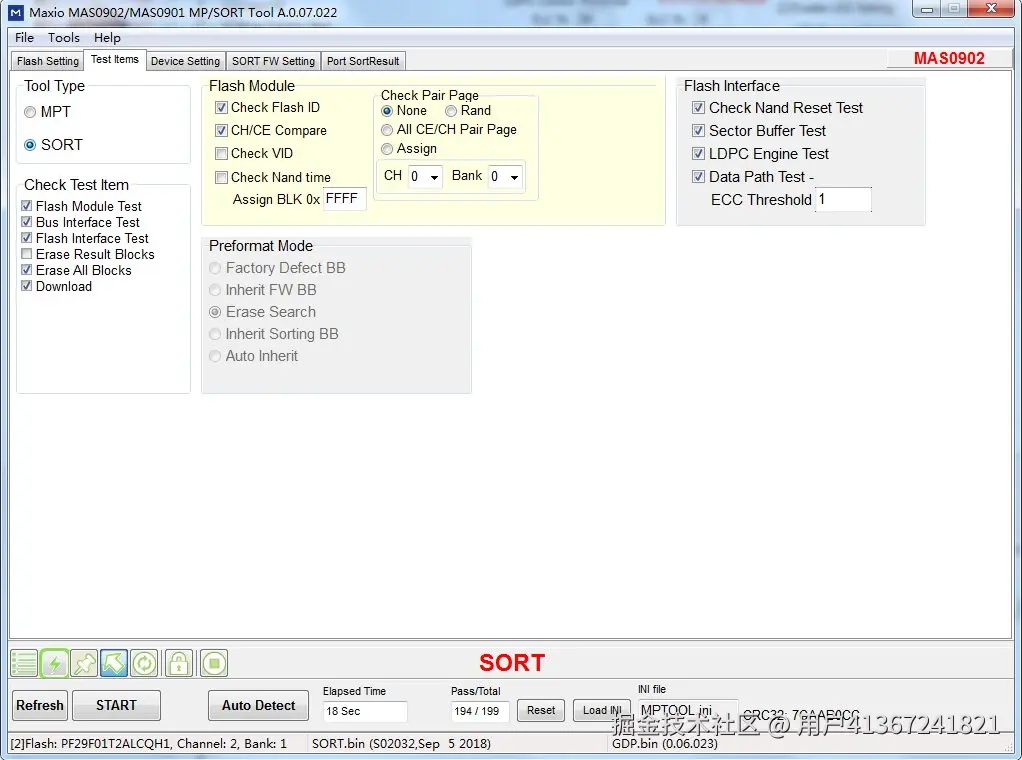Toggle Flash Module Test checkbox
The image size is (1022, 760).
(x=27, y=206)
